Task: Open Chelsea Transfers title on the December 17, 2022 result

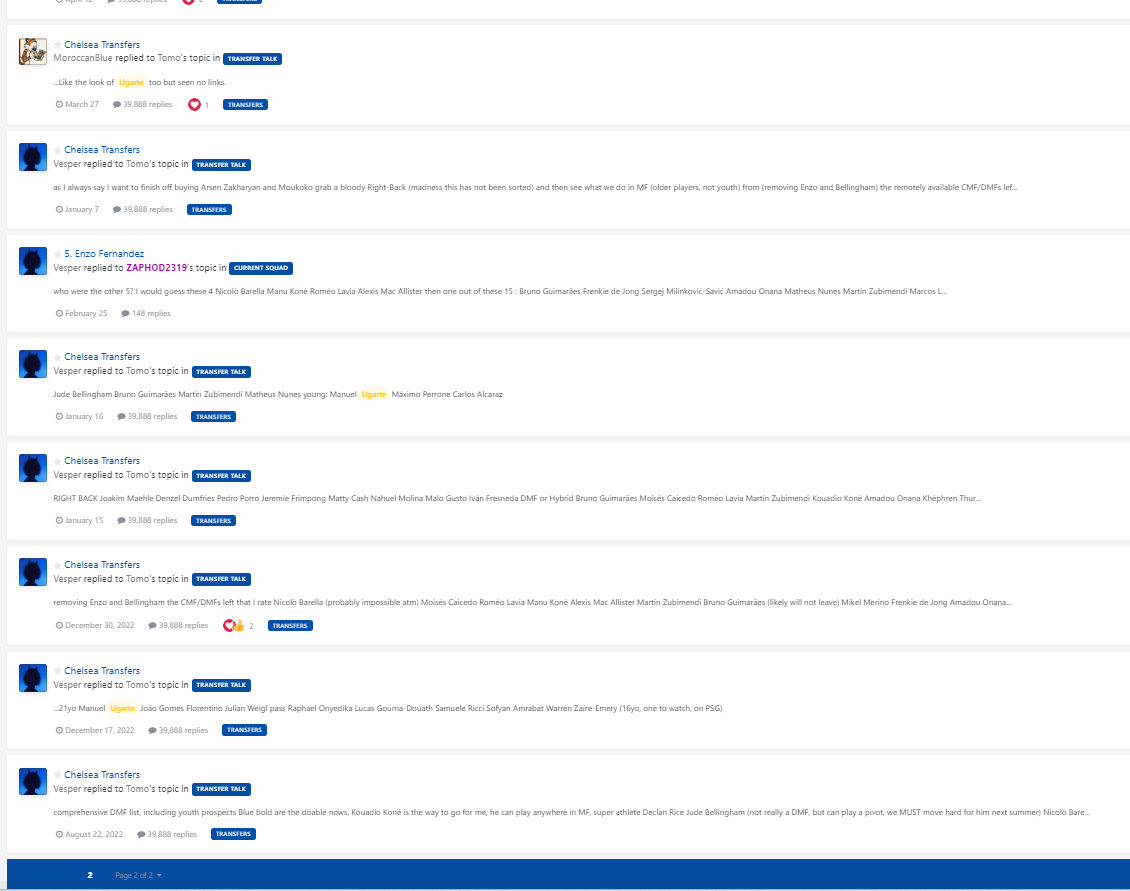Action: click(102, 670)
